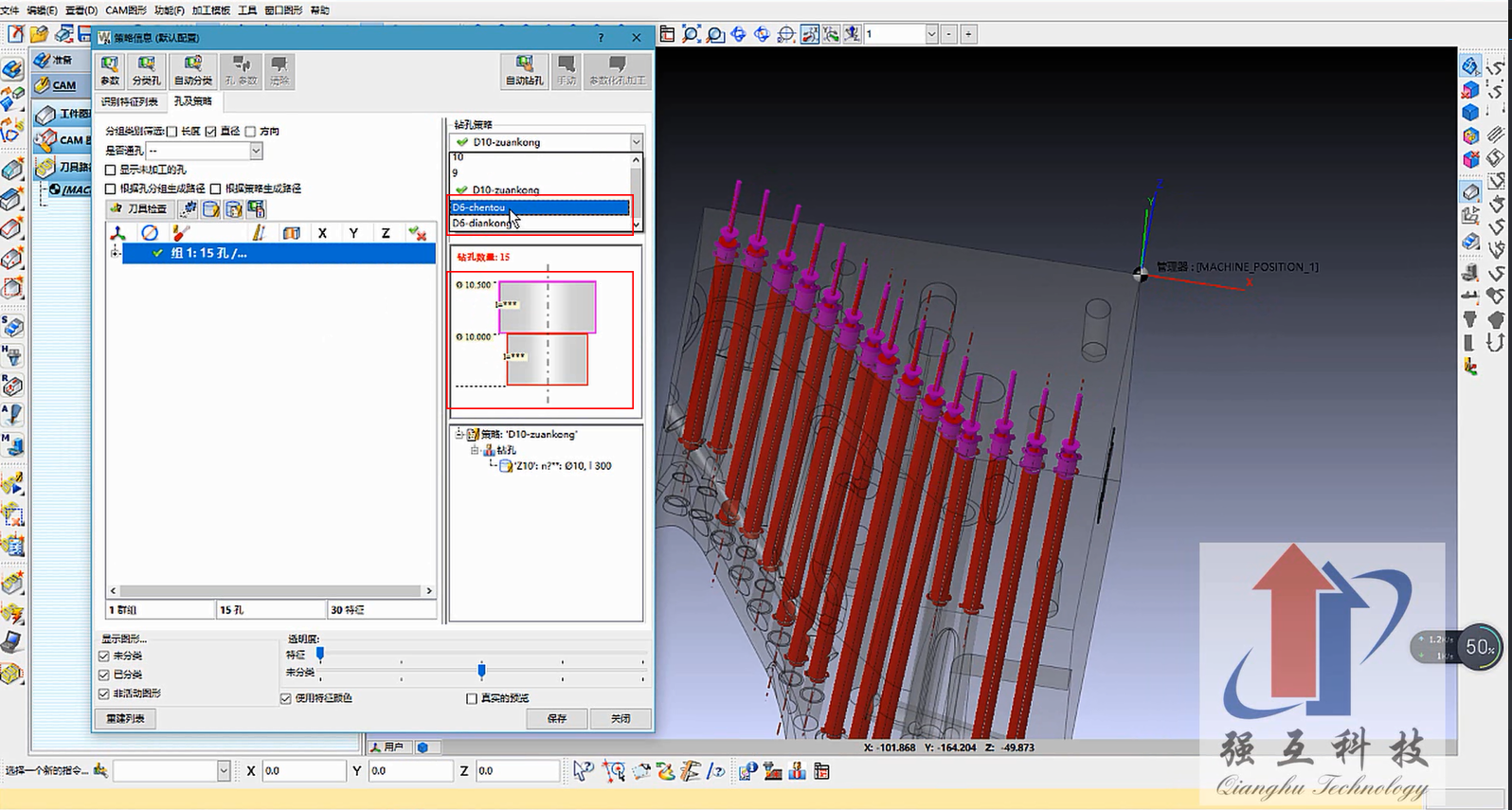This screenshot has height=810, width=1512.
Task: Click the 未分类 transparency slider handle
Action: point(481,672)
